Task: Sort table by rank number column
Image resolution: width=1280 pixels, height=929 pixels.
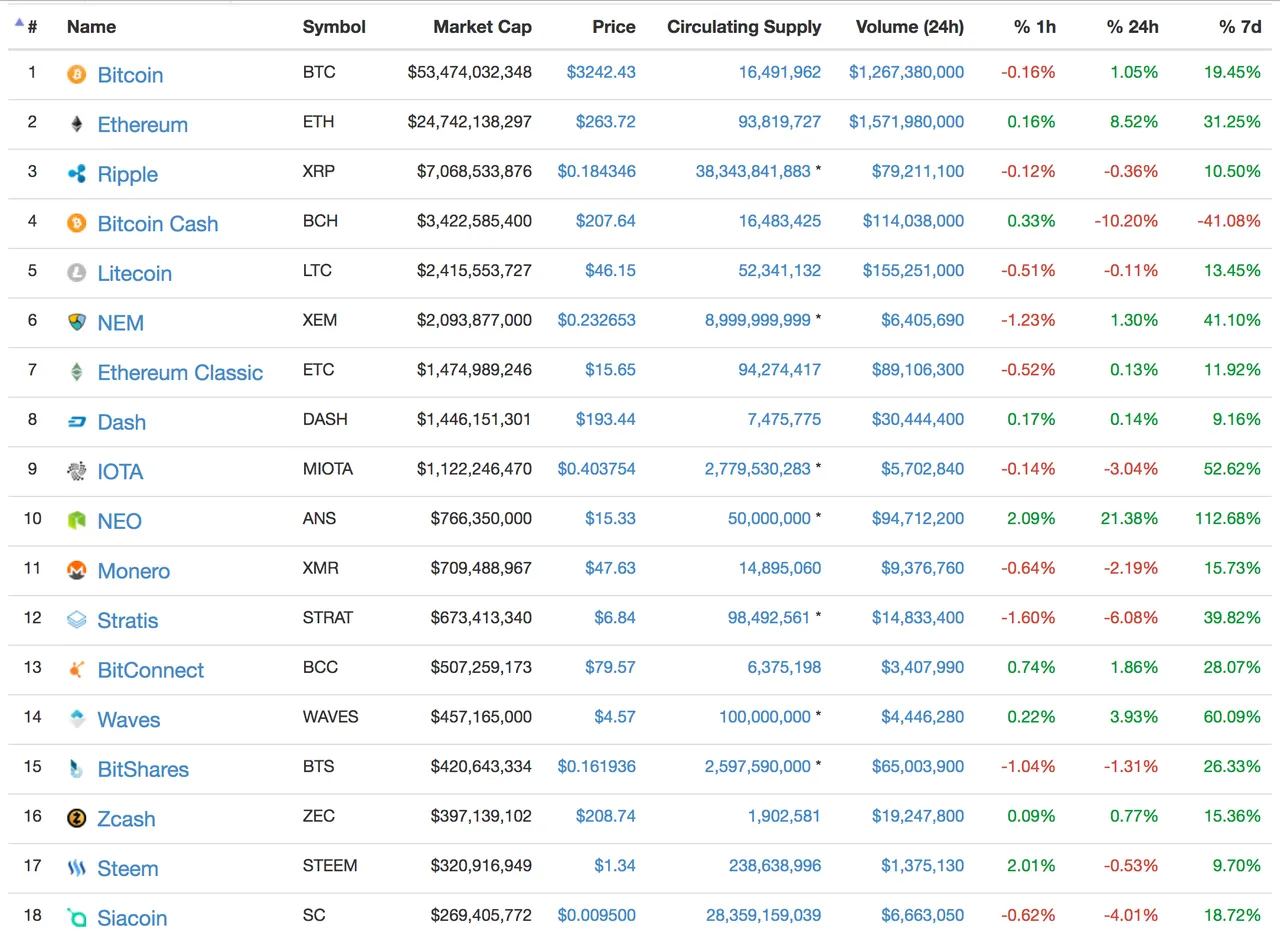Action: (x=32, y=27)
